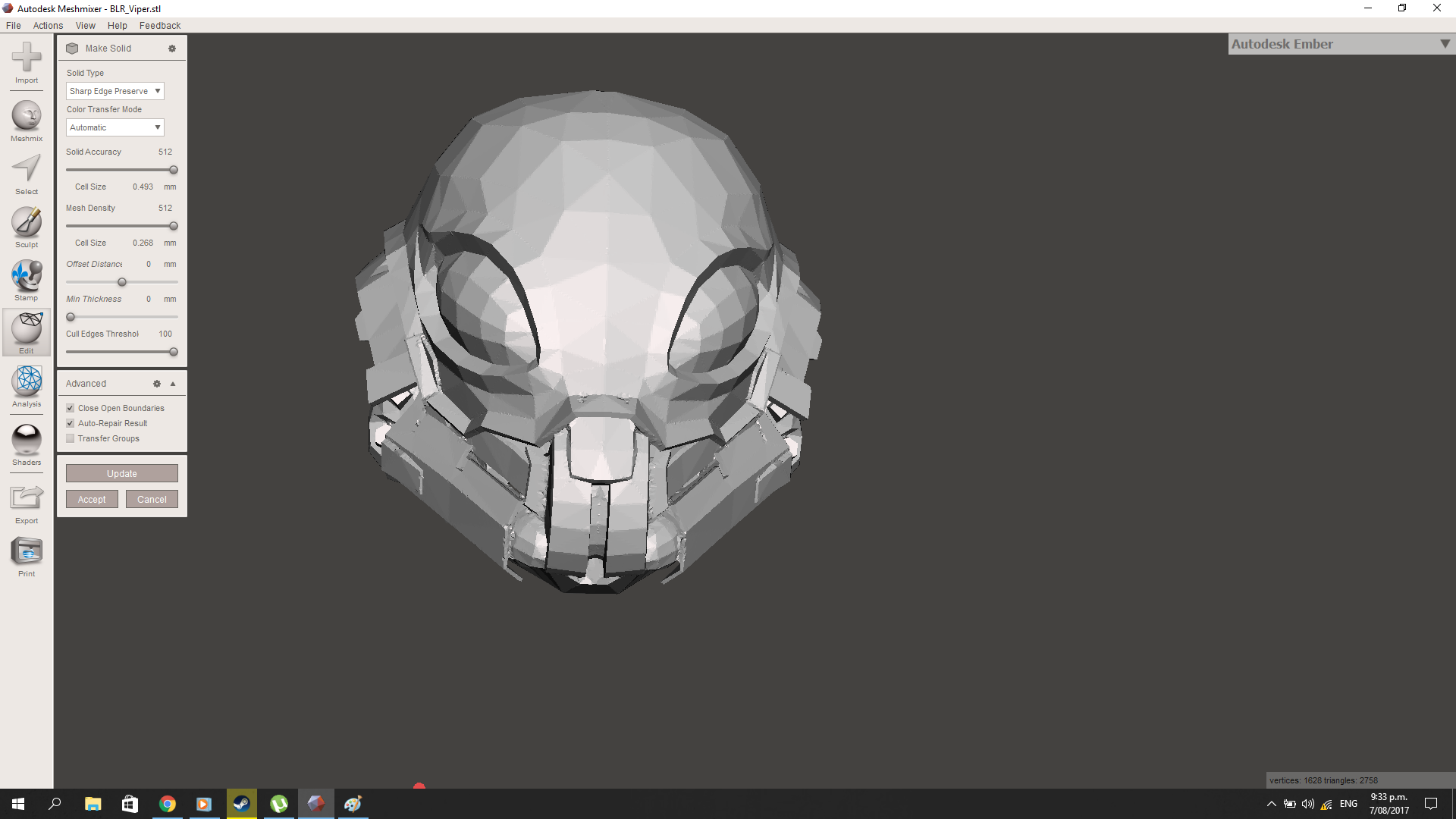1456x819 pixels.
Task: Click the system clock and date
Action: point(1389,804)
